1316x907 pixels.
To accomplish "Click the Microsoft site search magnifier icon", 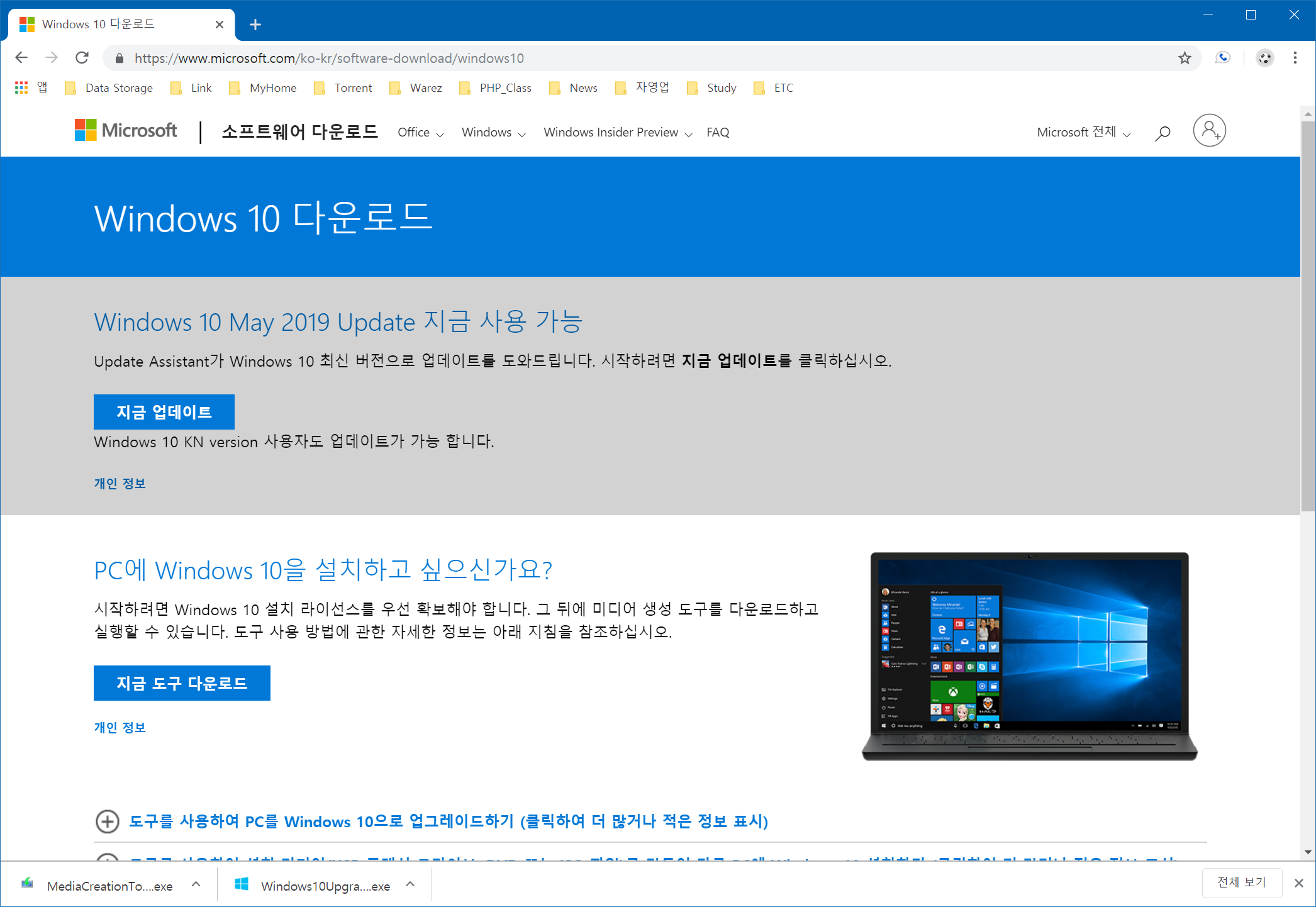I will (1163, 133).
